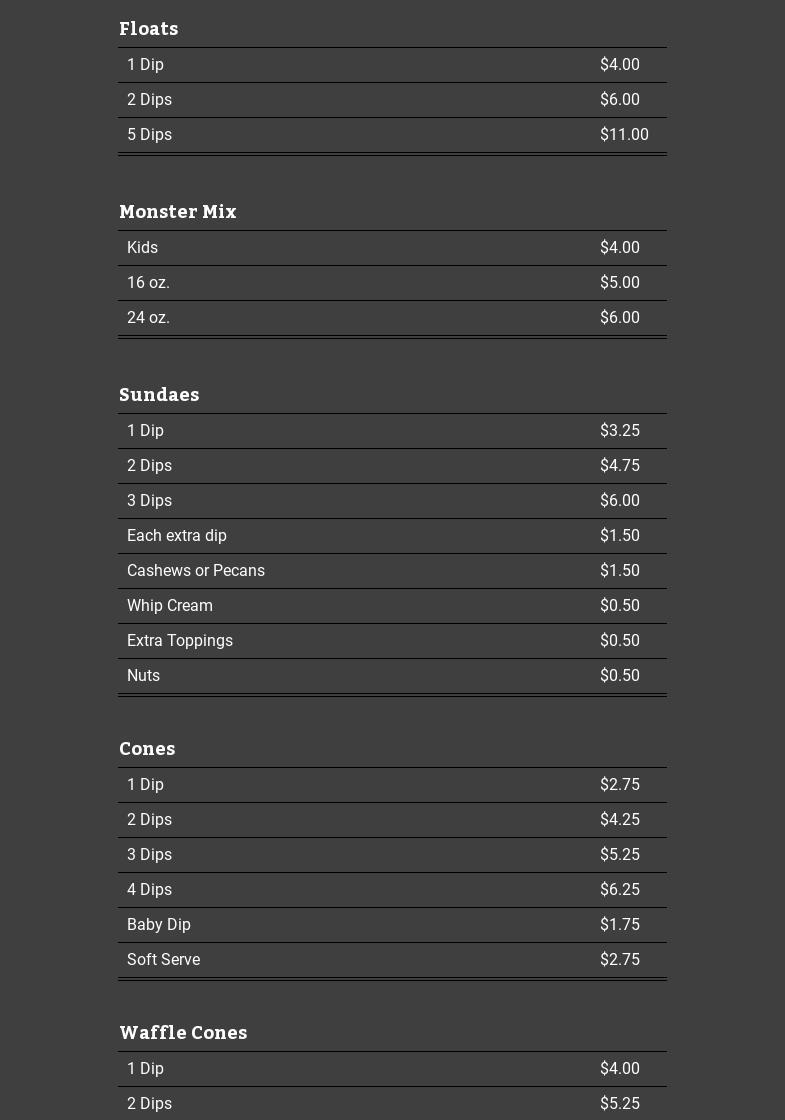Click the Cones section heading
This screenshot has height=1120, width=785.
[147, 749]
